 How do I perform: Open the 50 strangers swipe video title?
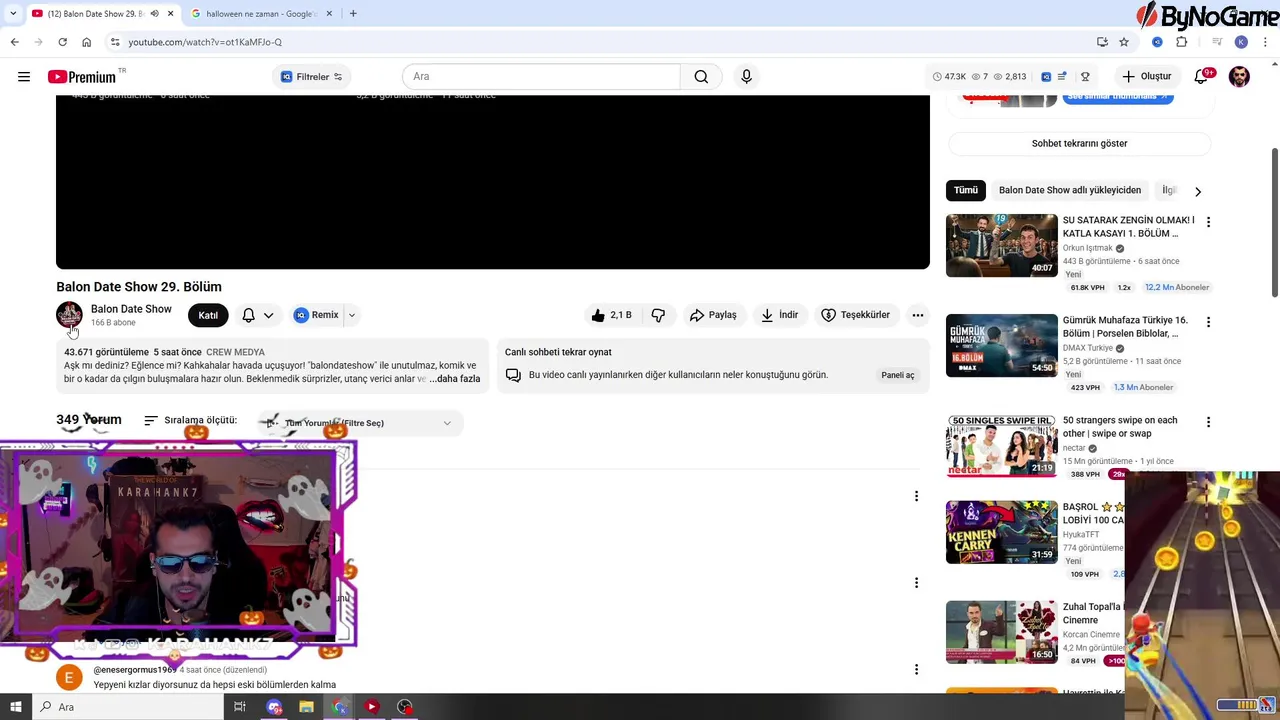(1120, 427)
